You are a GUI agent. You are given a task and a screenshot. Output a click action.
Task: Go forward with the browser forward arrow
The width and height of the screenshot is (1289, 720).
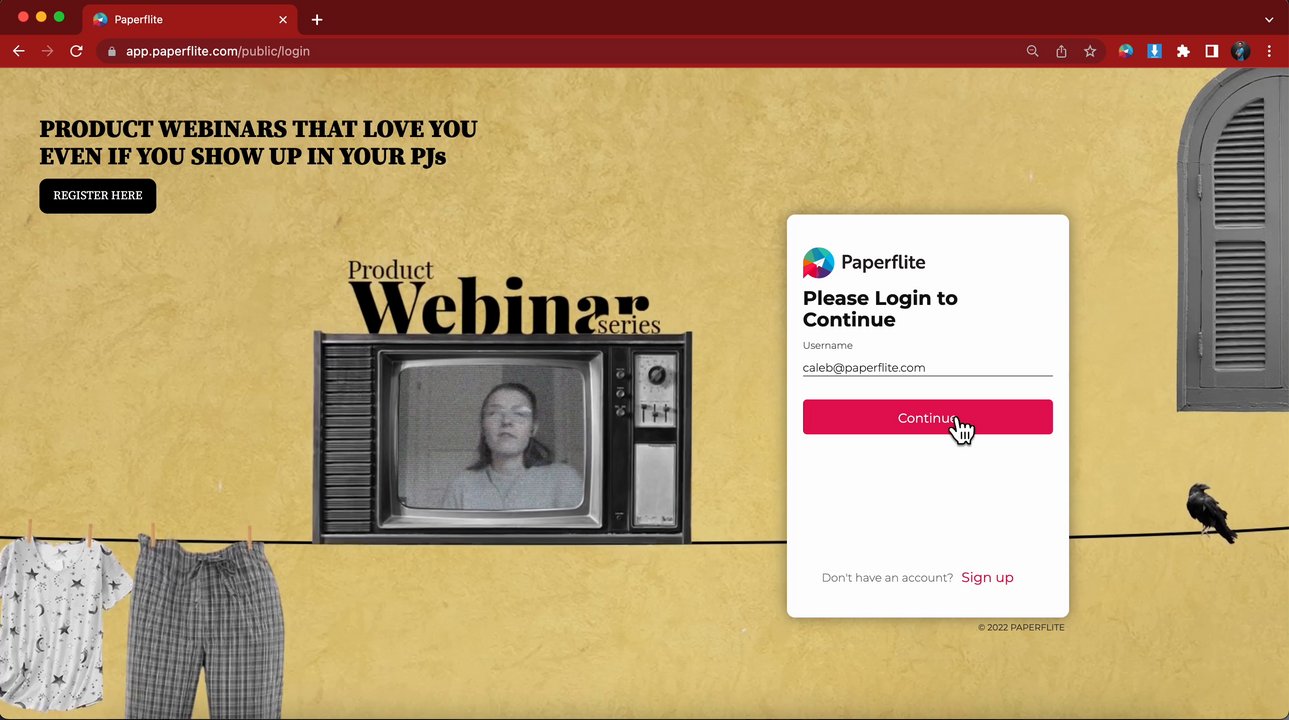pyautogui.click(x=47, y=51)
